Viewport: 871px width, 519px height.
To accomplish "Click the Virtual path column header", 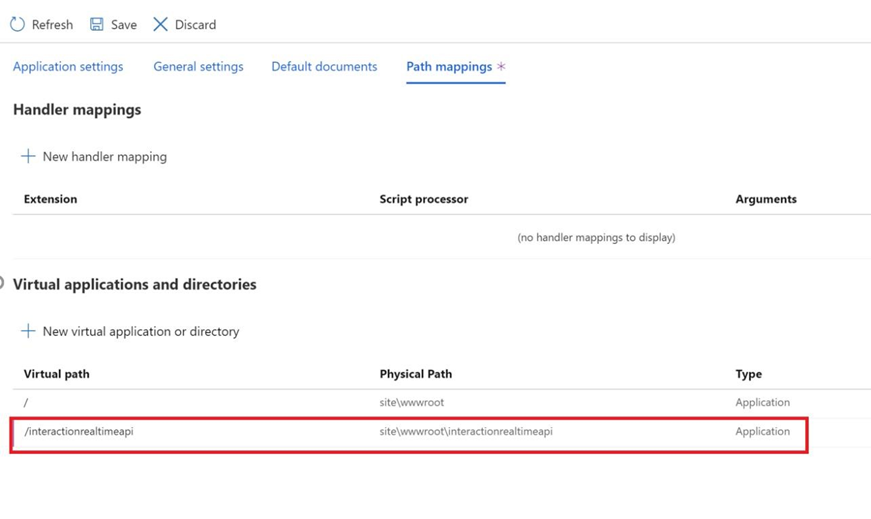I will coord(56,374).
